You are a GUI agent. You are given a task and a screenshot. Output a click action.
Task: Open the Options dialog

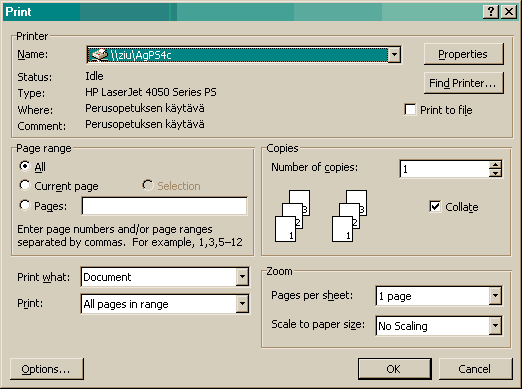pos(47,369)
